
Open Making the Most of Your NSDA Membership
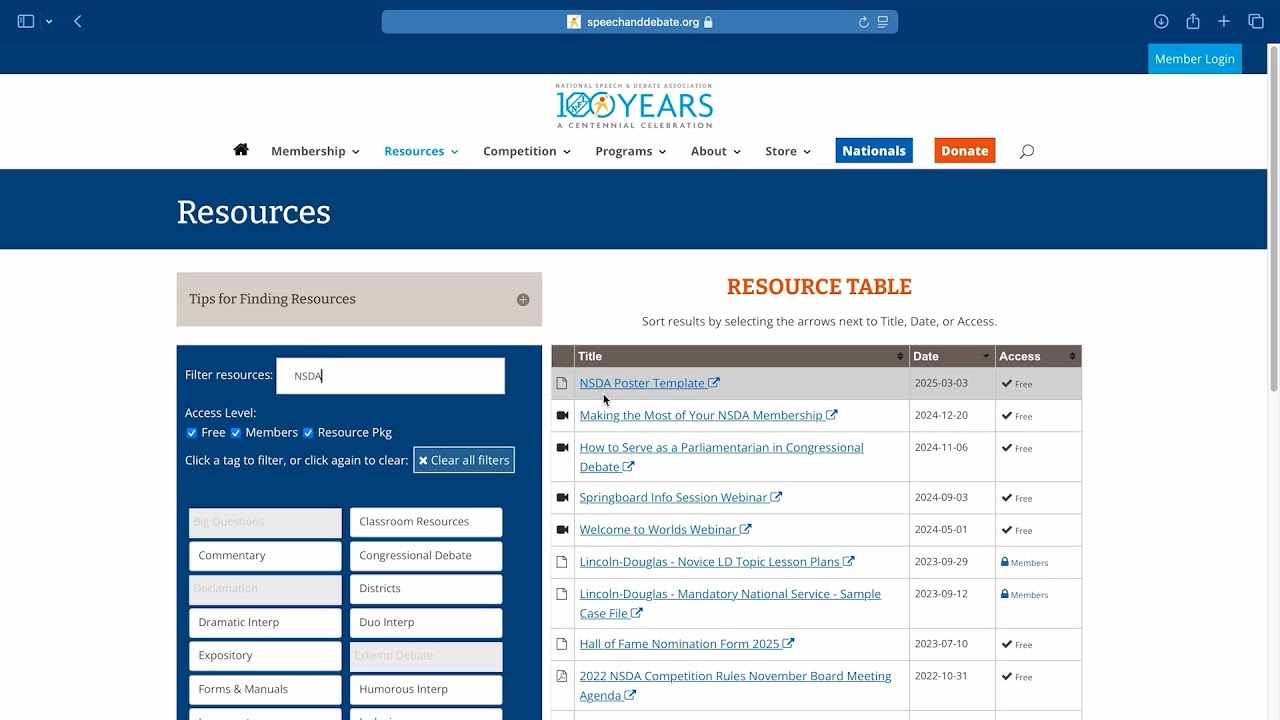point(708,415)
